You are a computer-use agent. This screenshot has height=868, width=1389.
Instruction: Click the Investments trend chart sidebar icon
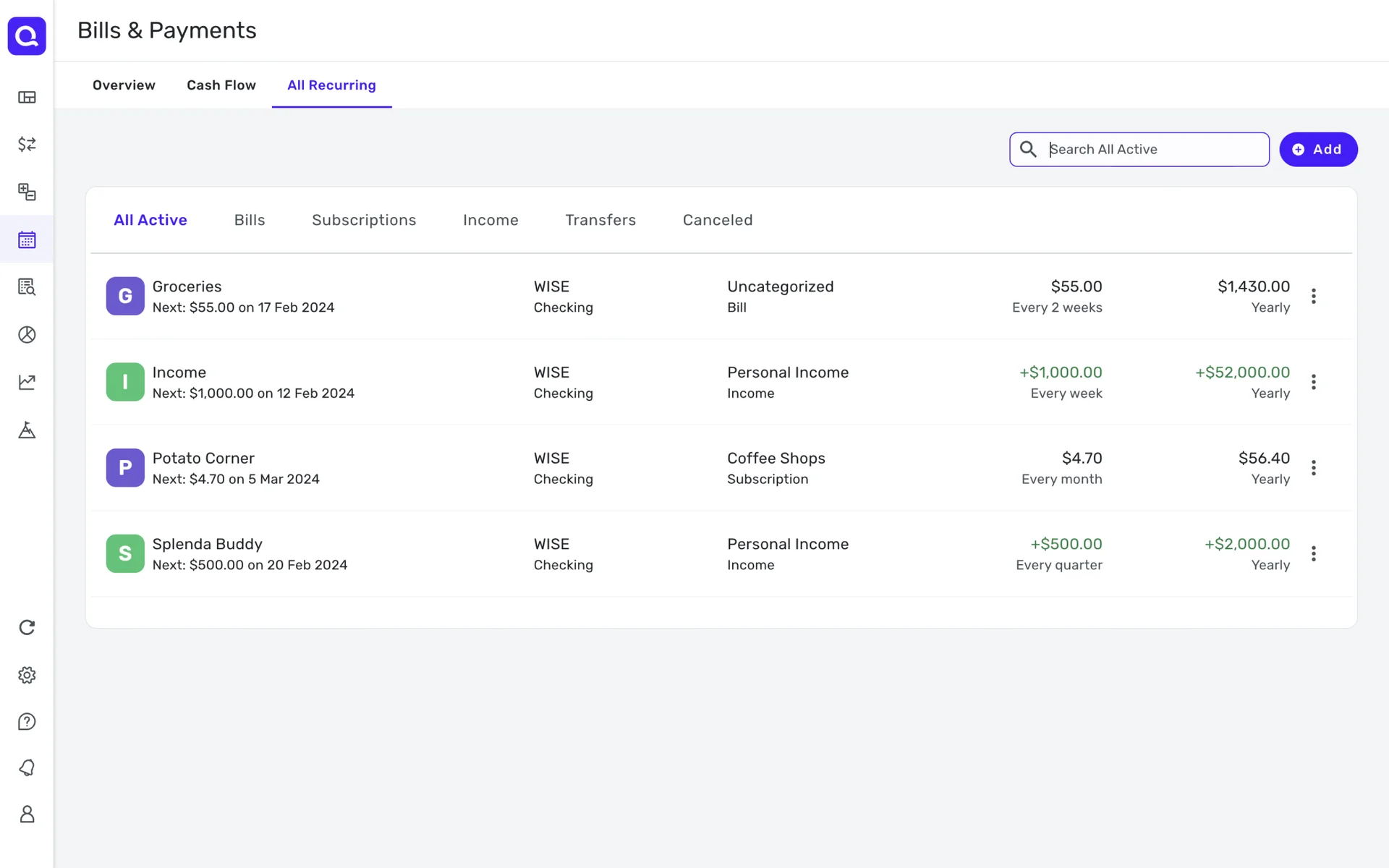click(x=27, y=382)
